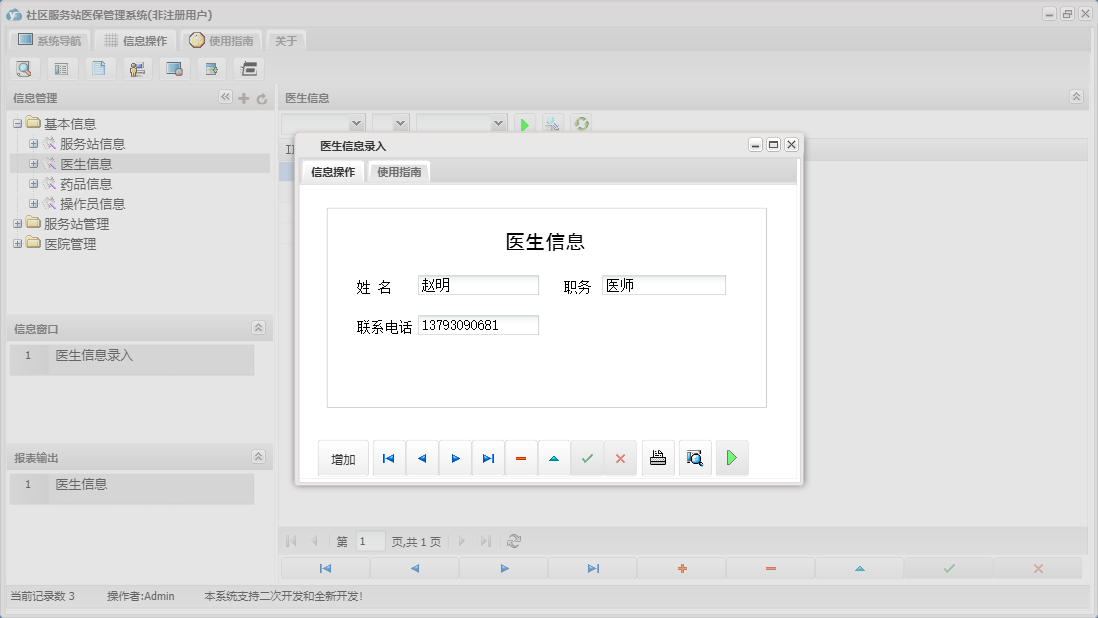Screen dimensions: 1098x618
Task: Refresh the doctor list with the green arrows icon
Action: coord(581,123)
